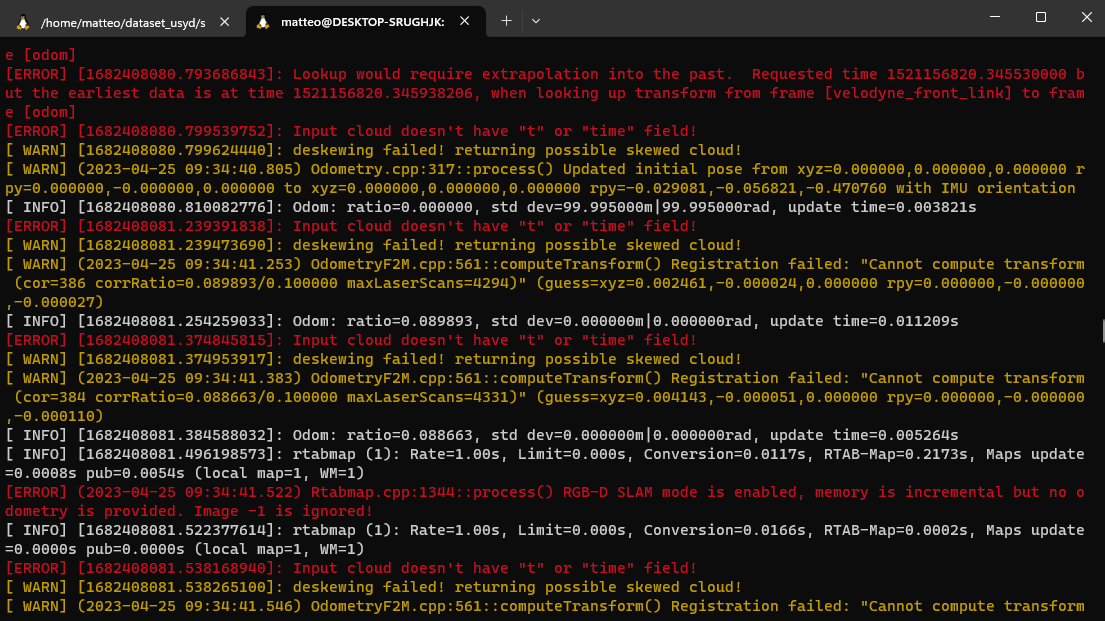Screen dimensions: 1105x621
Task: Close the /home/matteo/dataset_usyd tab
Action: point(227,21)
